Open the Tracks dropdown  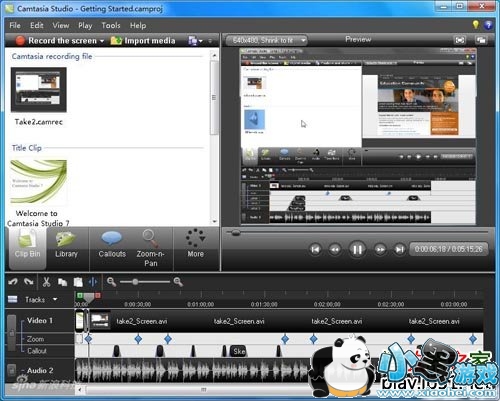[x=55, y=299]
